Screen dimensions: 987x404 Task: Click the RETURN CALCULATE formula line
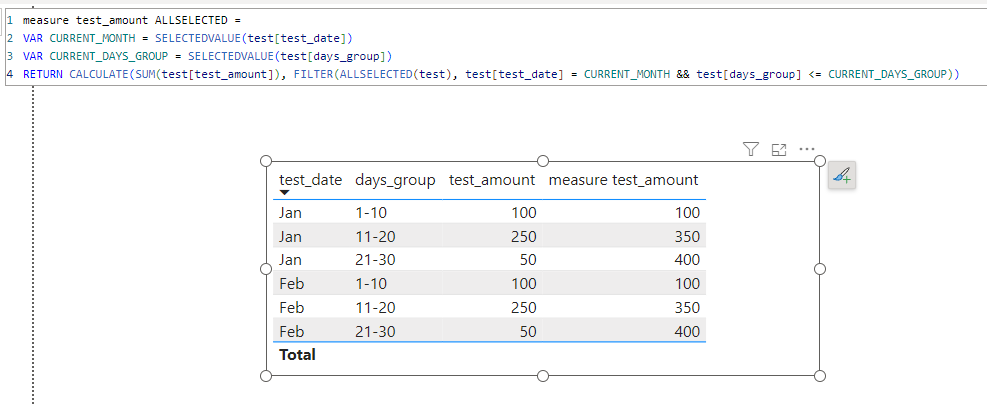pyautogui.click(x=491, y=74)
